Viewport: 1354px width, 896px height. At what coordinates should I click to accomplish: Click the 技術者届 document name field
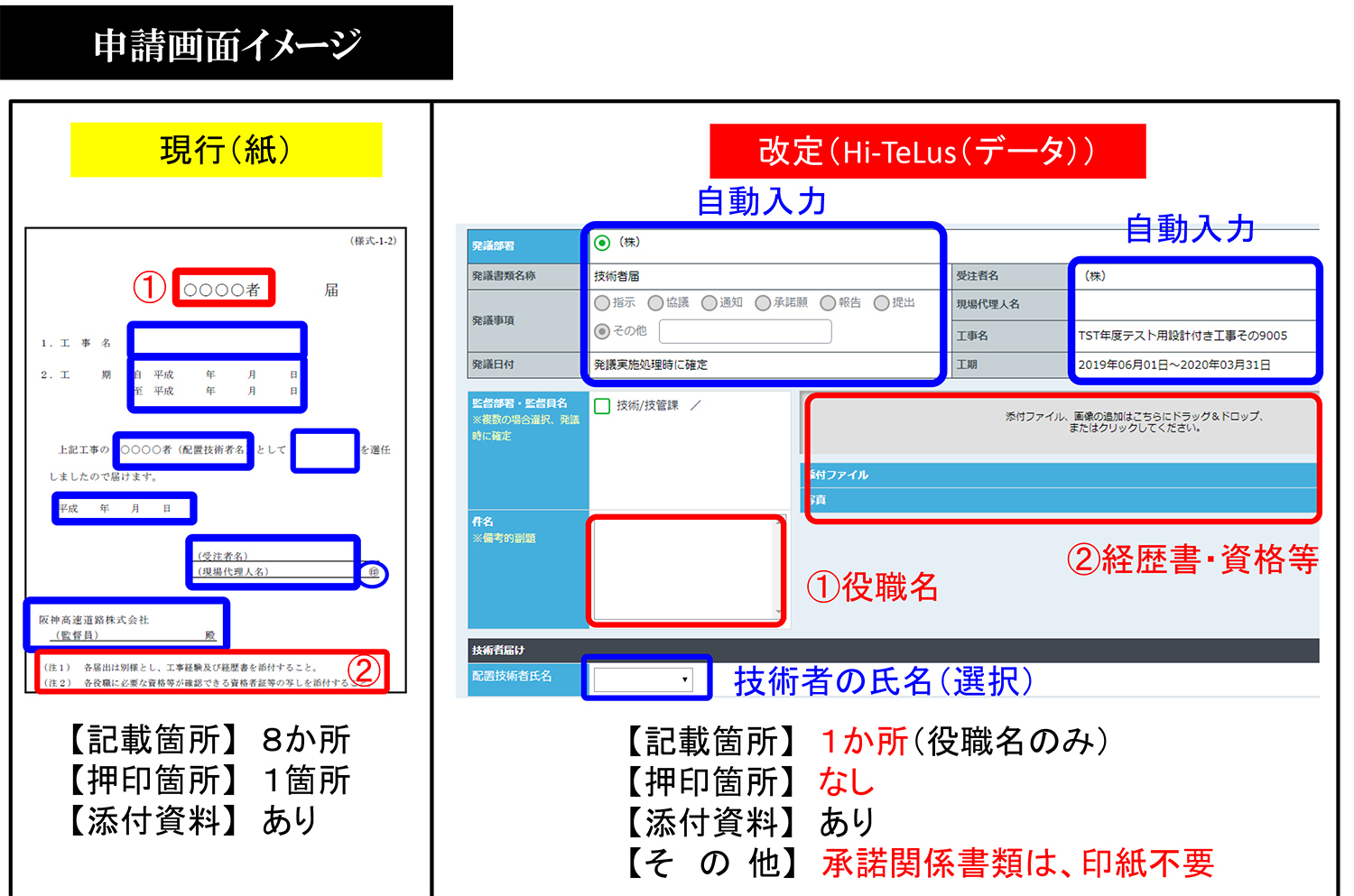(x=763, y=276)
